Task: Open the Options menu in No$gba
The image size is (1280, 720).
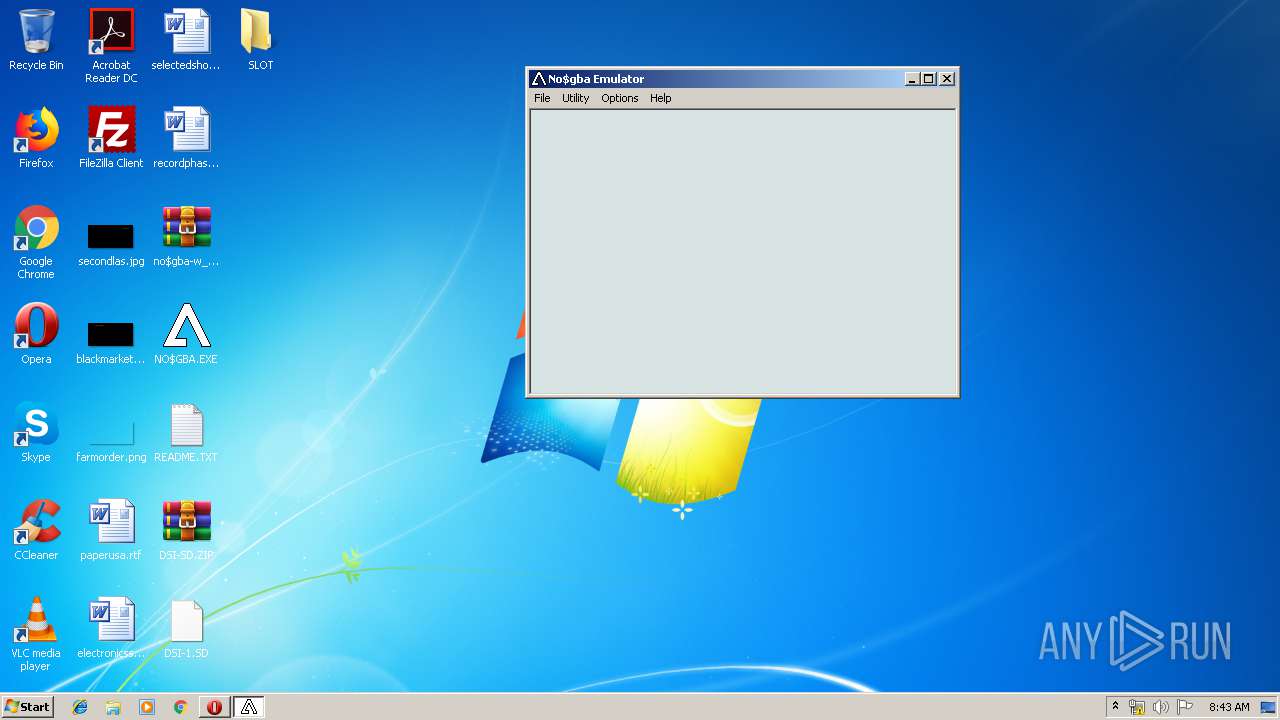Action: tap(619, 98)
